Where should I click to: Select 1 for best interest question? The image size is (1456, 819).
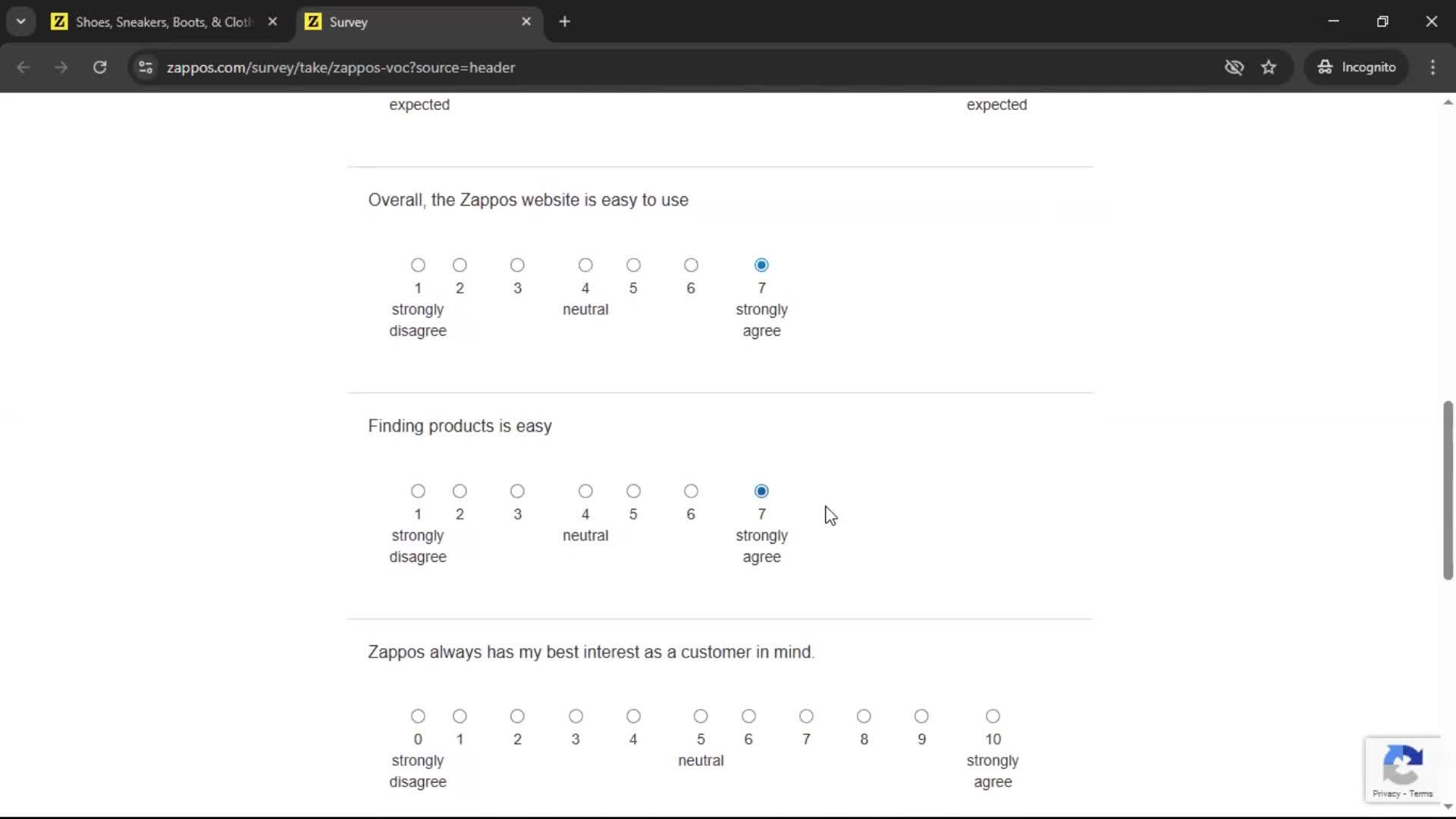pyautogui.click(x=460, y=717)
